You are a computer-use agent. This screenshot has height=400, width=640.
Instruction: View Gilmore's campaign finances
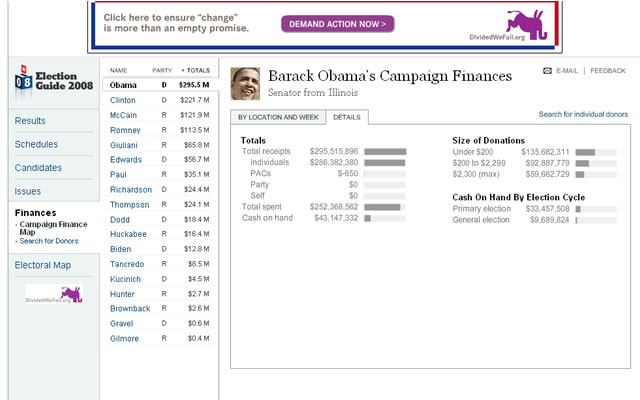(x=124, y=338)
